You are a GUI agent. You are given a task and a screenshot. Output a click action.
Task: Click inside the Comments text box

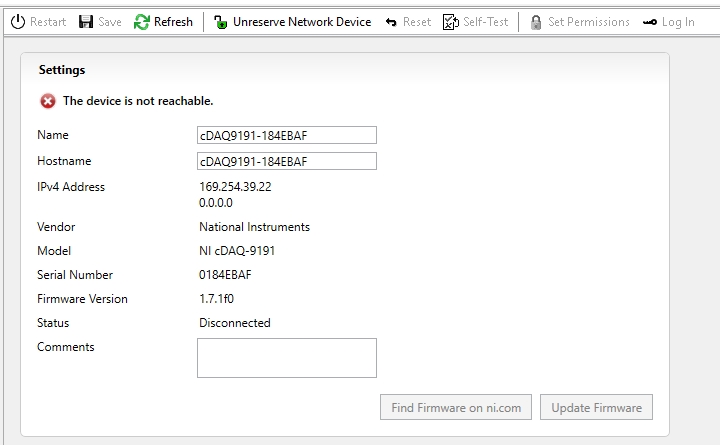point(287,358)
